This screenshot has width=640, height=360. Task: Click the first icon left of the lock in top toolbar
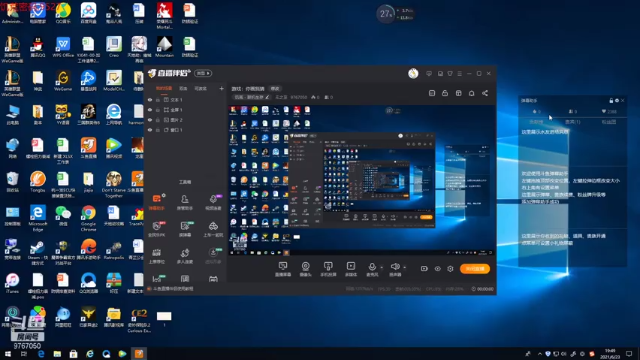pyautogui.click(x=432, y=93)
